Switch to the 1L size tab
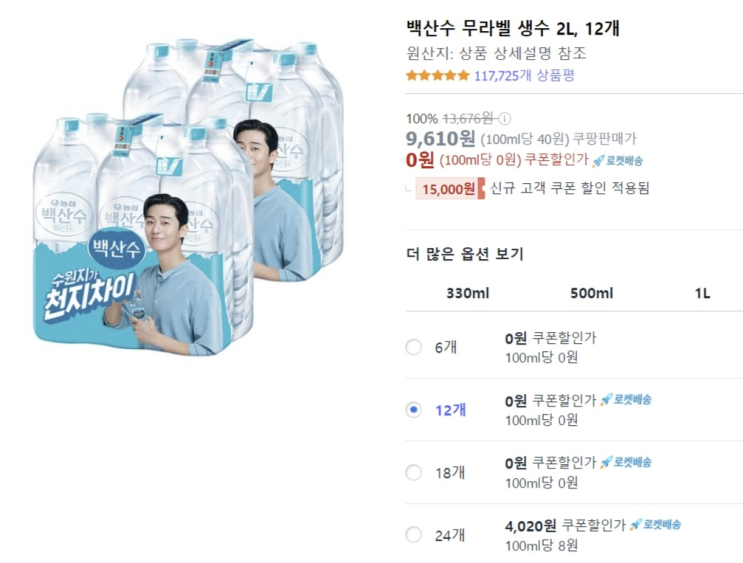Viewport: 743px width, 563px height. (x=703, y=294)
